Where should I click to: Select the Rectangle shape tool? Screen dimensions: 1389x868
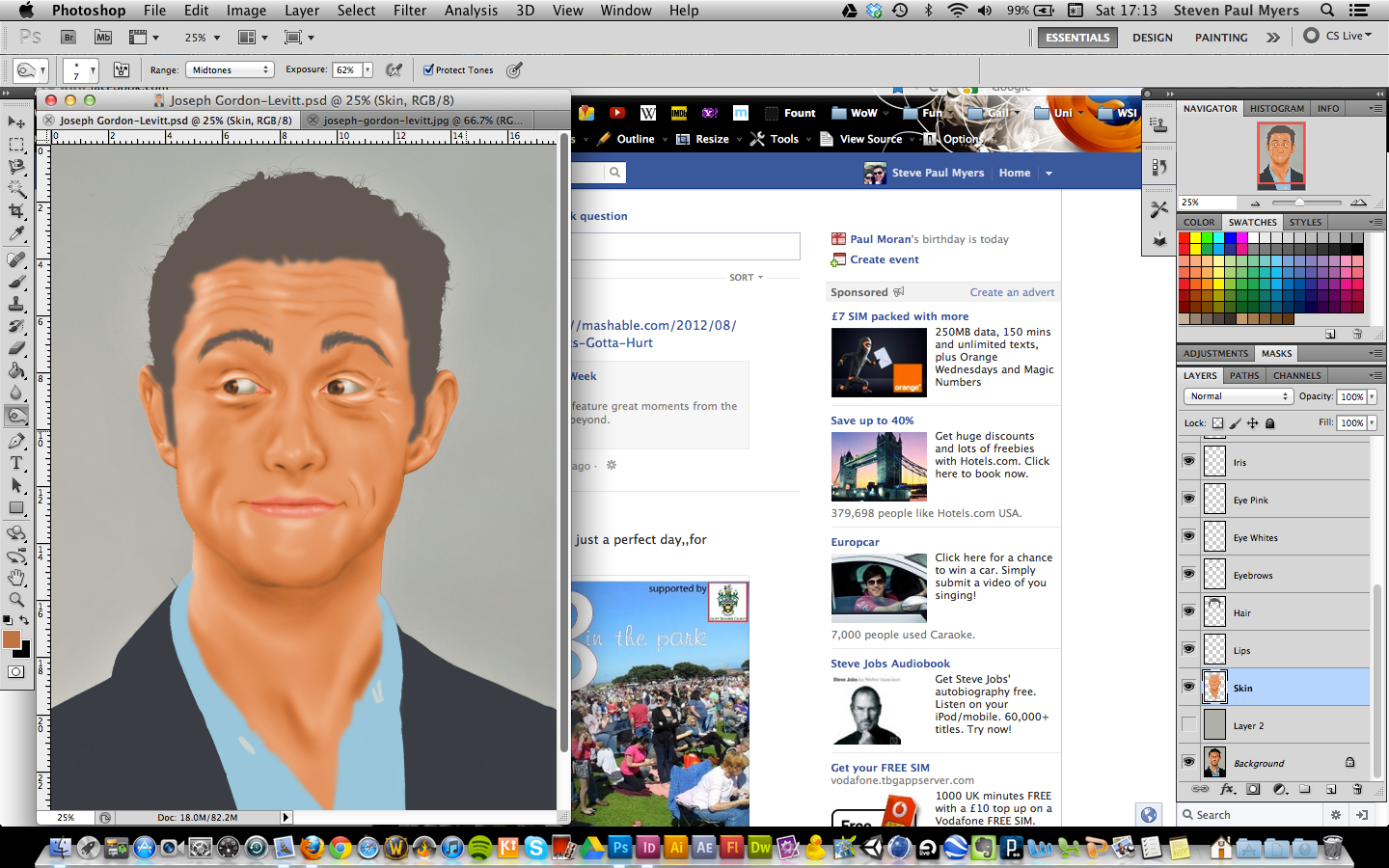(x=16, y=507)
